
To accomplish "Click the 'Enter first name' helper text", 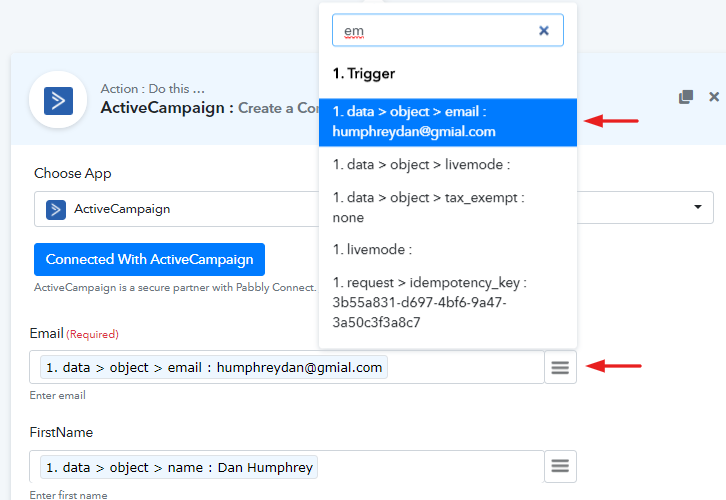I will point(69,494).
